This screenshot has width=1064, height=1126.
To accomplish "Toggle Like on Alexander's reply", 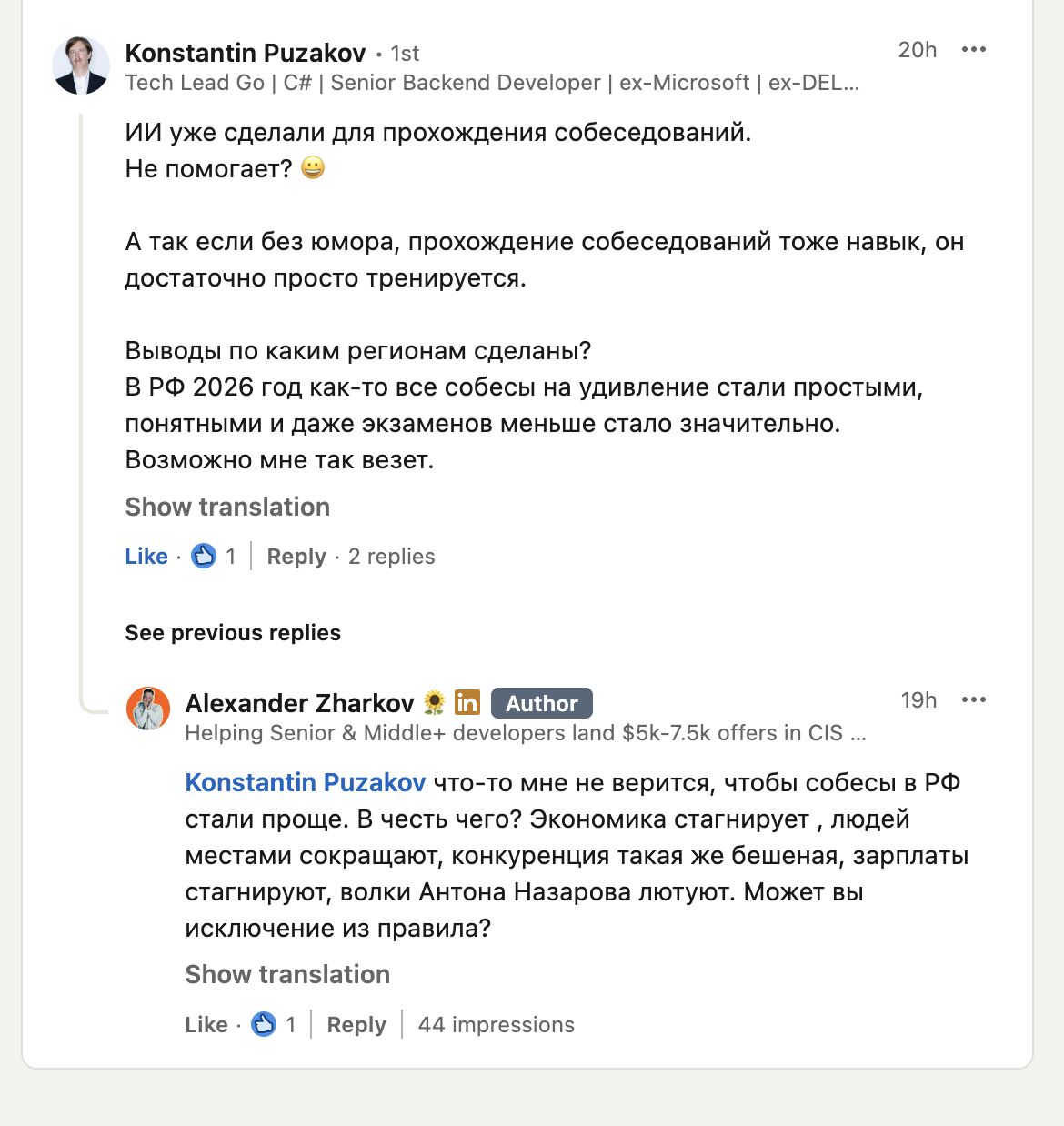I will pos(206,1024).
